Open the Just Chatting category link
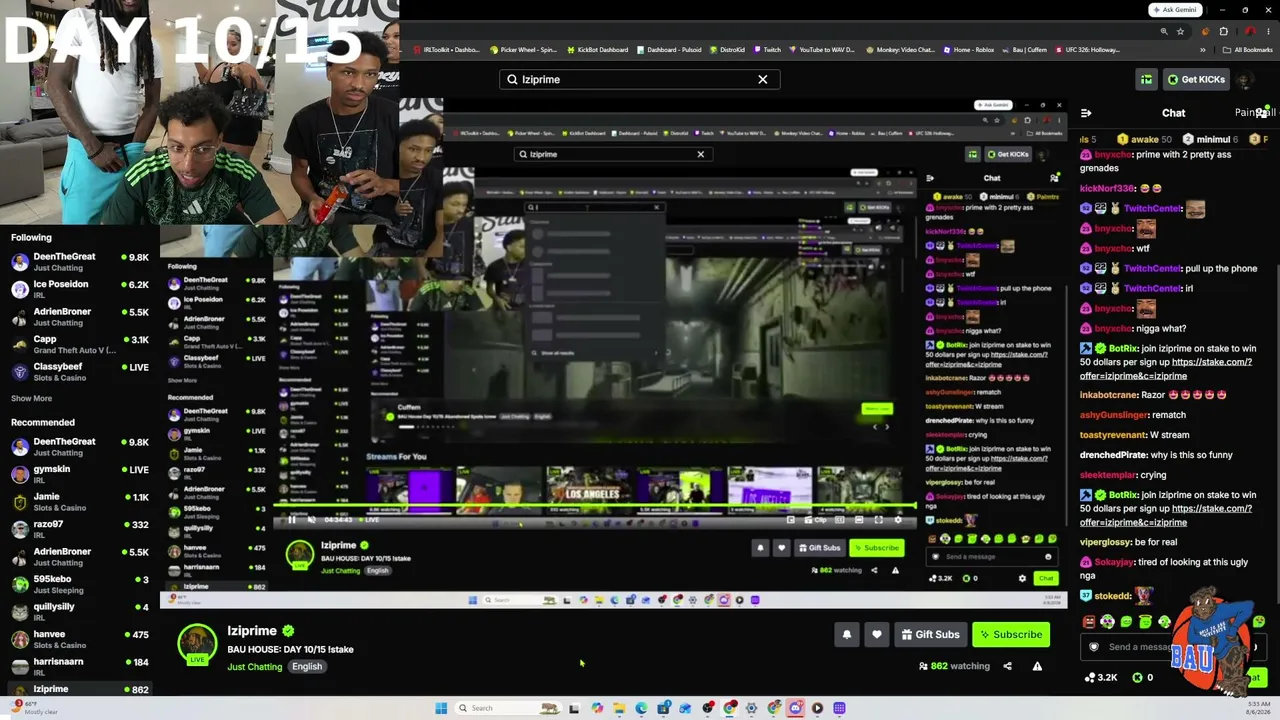 point(255,667)
